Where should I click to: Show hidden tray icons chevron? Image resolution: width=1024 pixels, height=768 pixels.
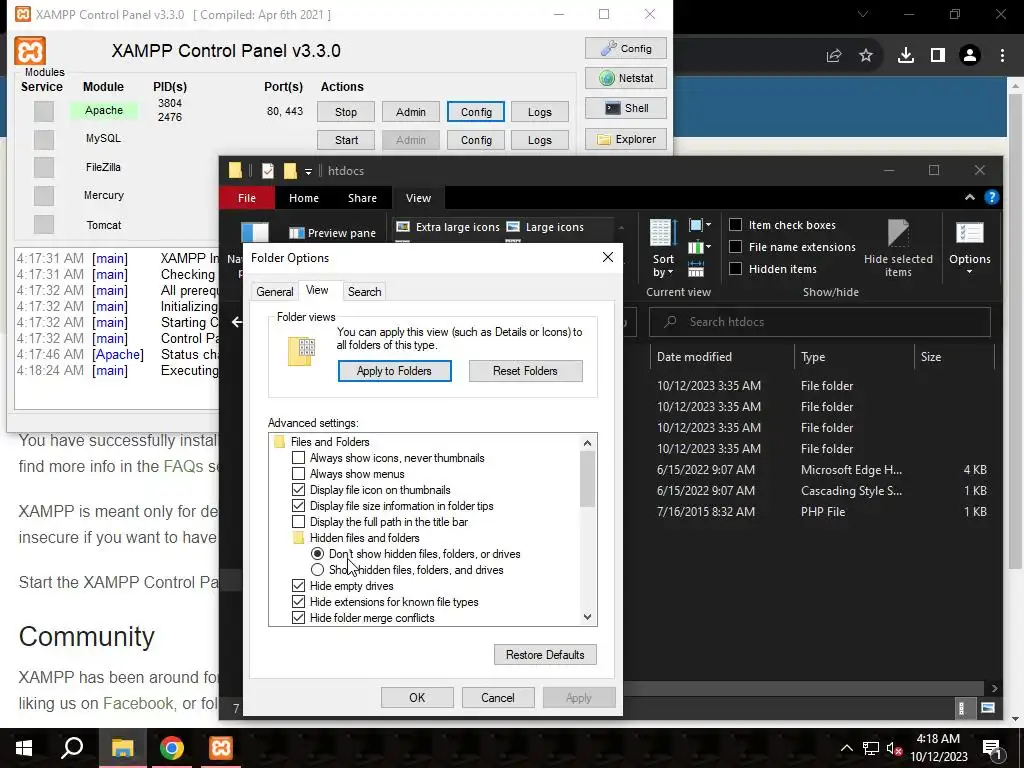[846, 748]
